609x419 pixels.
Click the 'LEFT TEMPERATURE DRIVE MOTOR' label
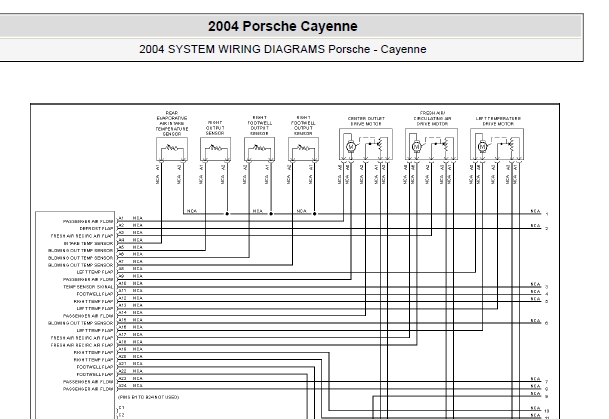[x=498, y=121]
